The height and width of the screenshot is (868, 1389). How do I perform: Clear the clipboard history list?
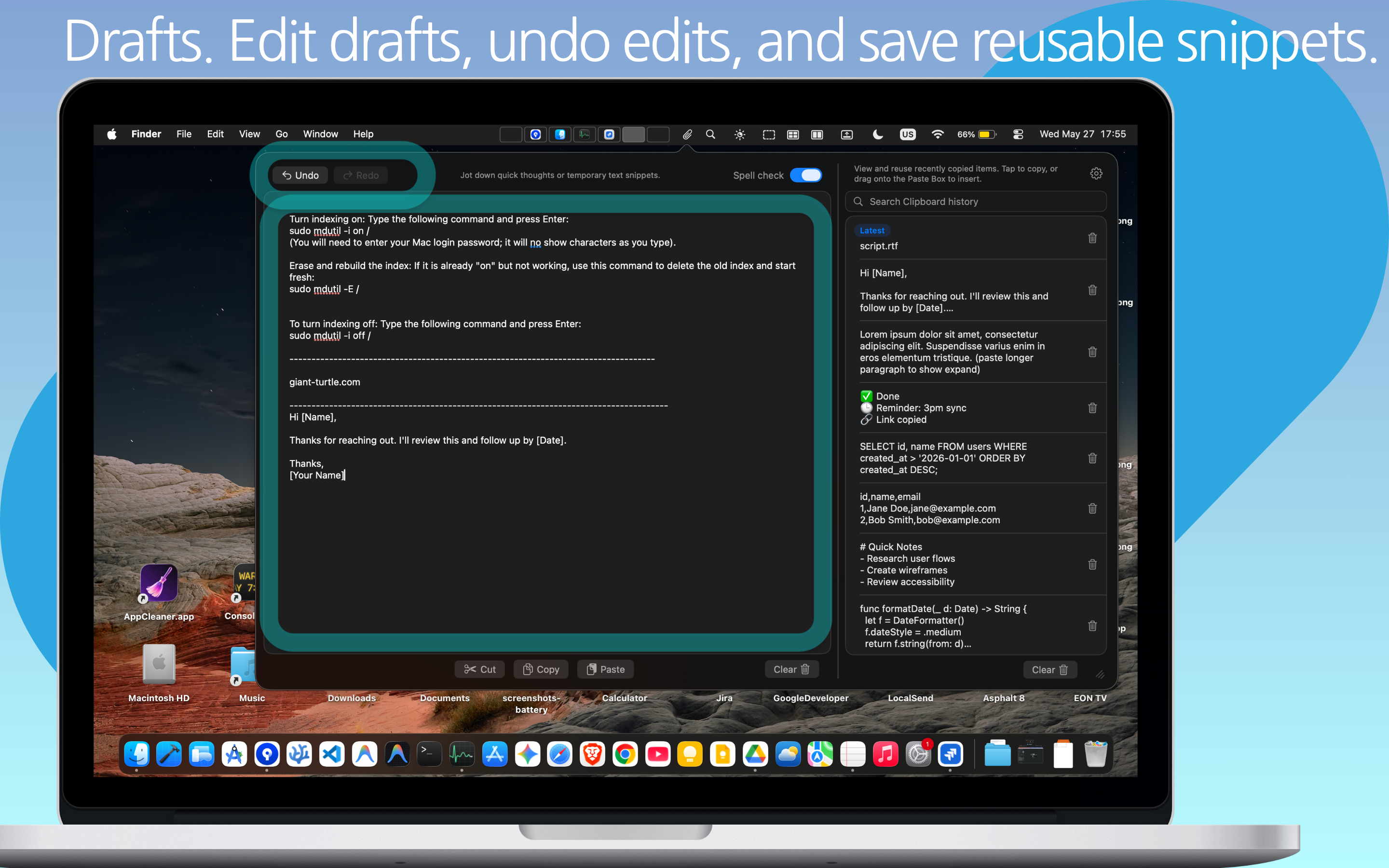pos(1050,670)
